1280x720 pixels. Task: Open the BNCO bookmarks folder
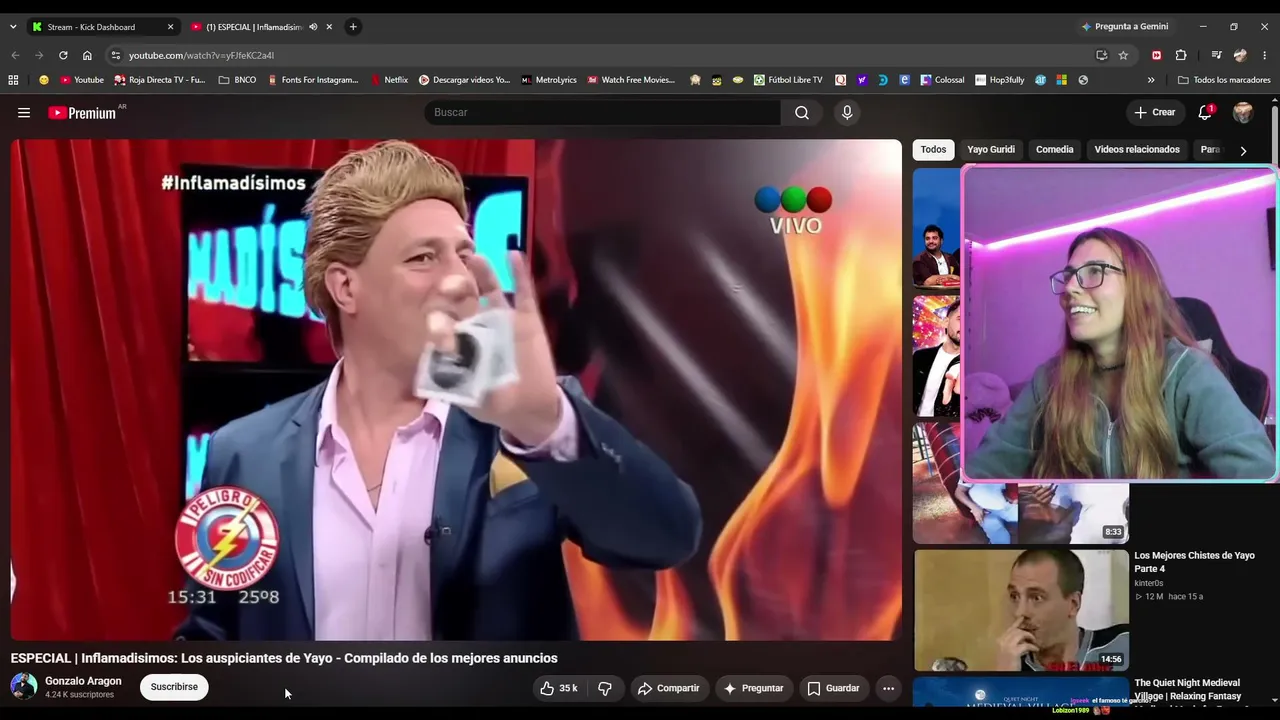[237, 80]
